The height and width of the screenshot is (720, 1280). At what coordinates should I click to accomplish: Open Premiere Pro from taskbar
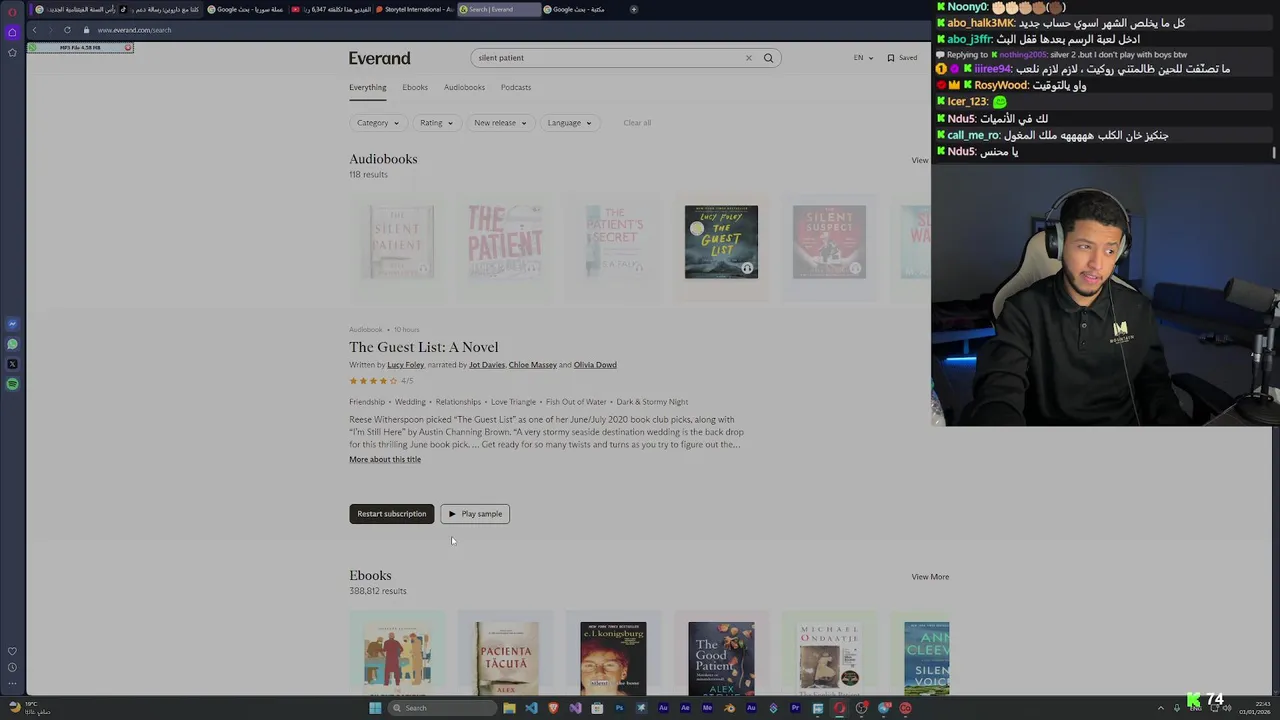click(x=795, y=708)
